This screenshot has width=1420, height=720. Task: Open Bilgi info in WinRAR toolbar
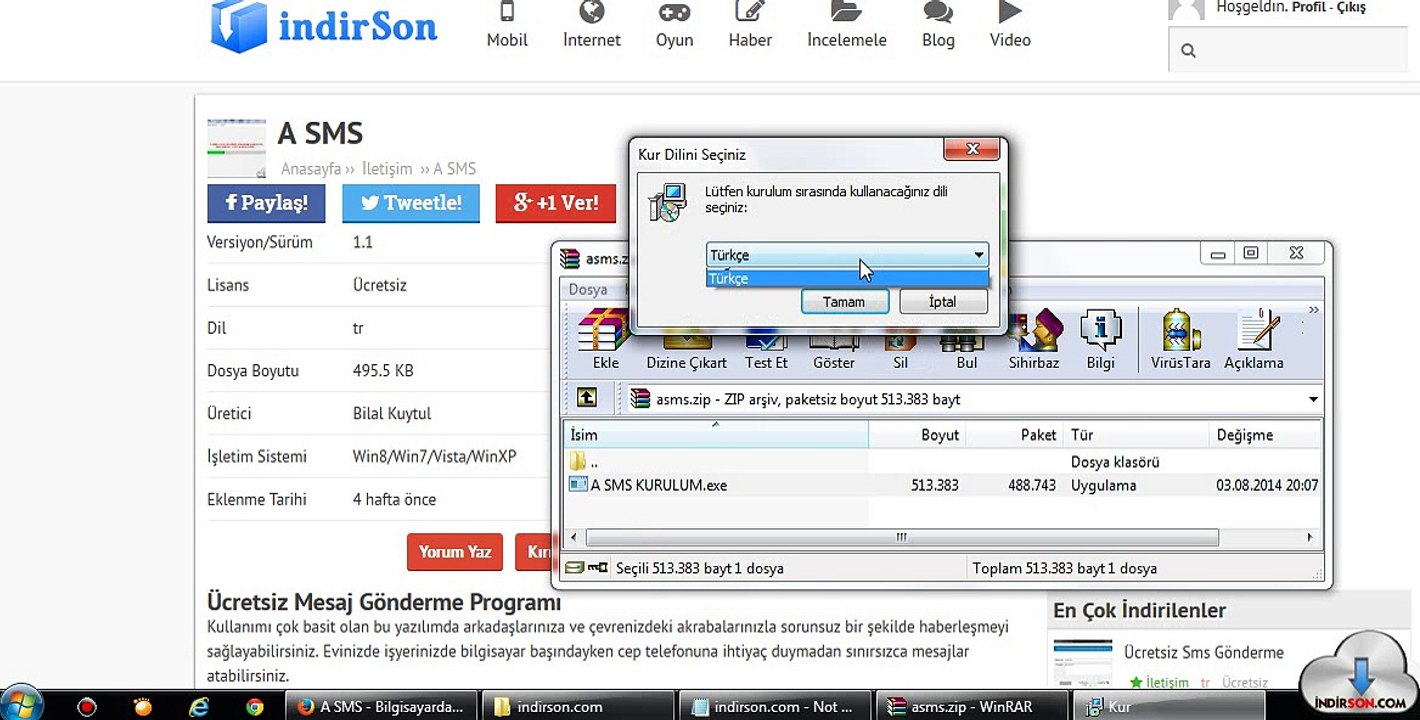[1100, 340]
